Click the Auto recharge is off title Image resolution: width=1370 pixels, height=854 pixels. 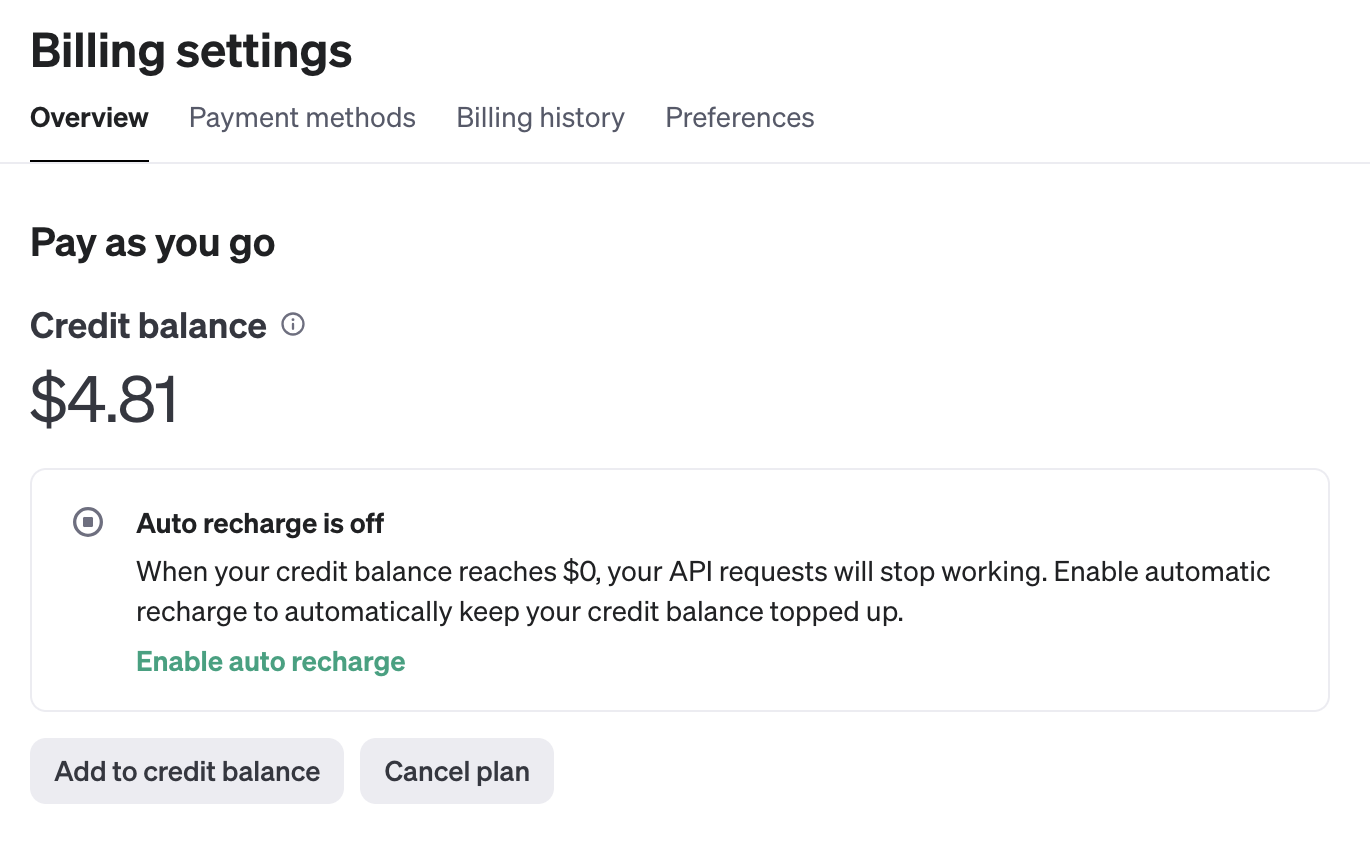pyautogui.click(x=260, y=523)
